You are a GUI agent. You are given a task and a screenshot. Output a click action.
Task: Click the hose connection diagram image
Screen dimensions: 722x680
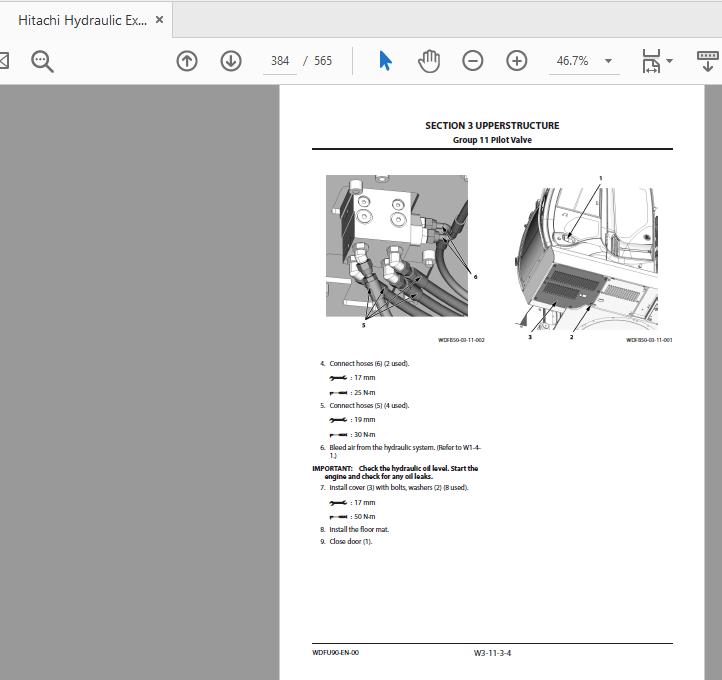(397, 246)
